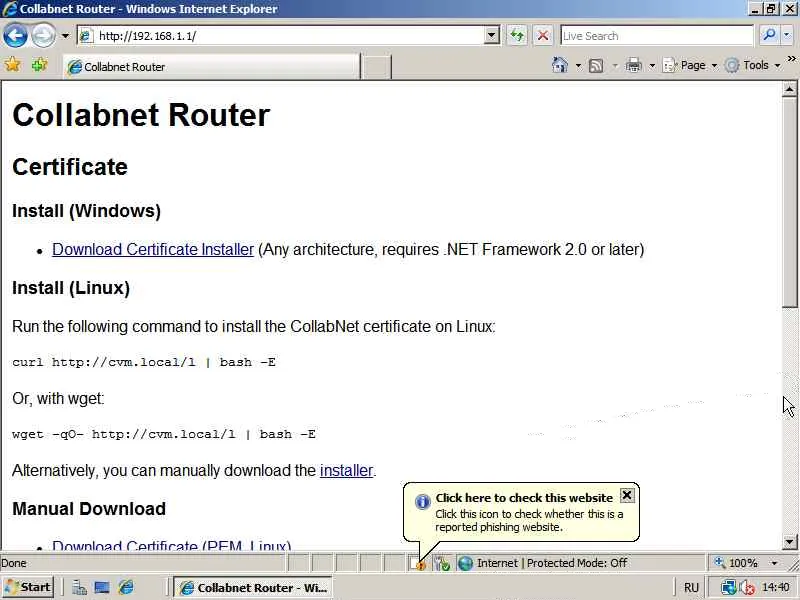The width and height of the screenshot is (800, 600).
Task: Click the Forward navigation arrow button
Action: (x=43, y=36)
